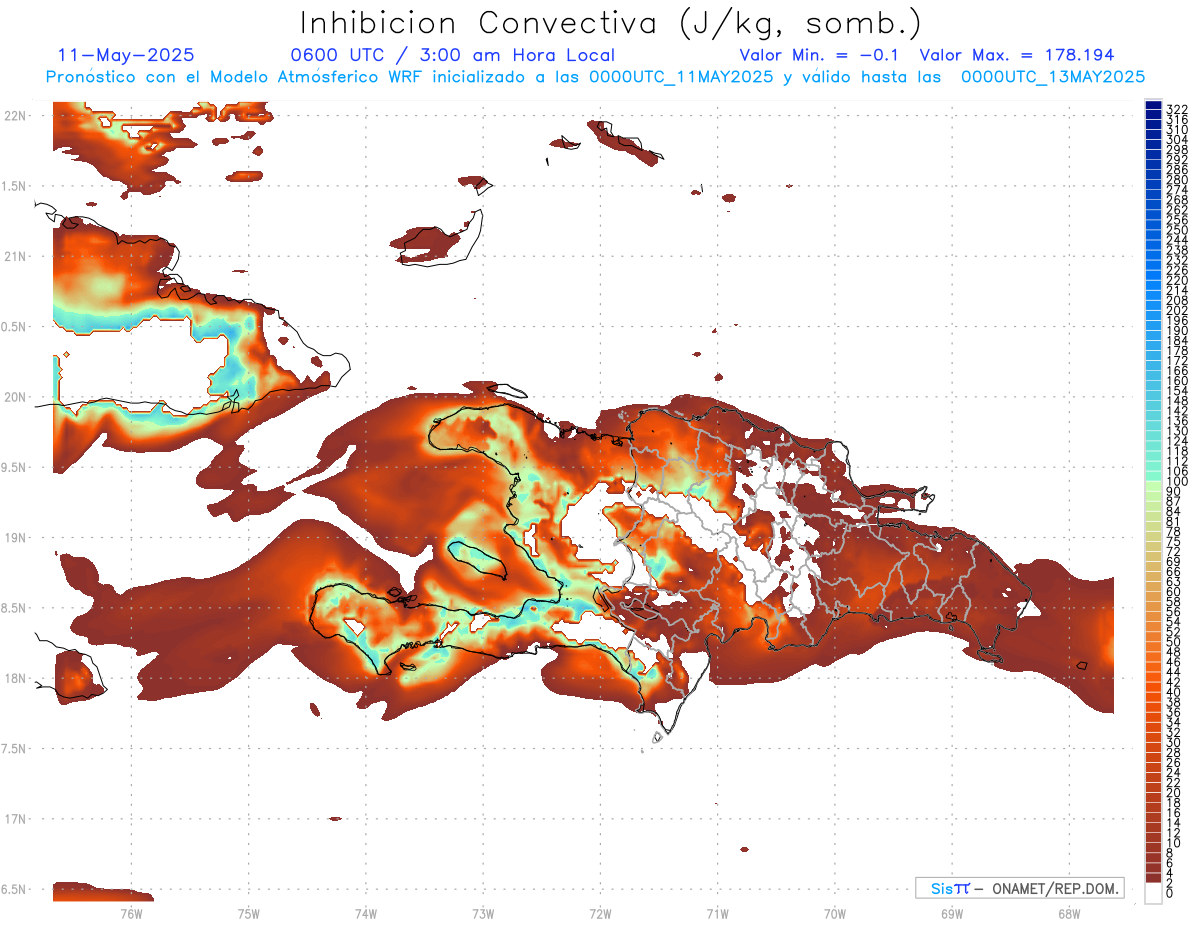Click the '74W' longitude label

(x=365, y=913)
